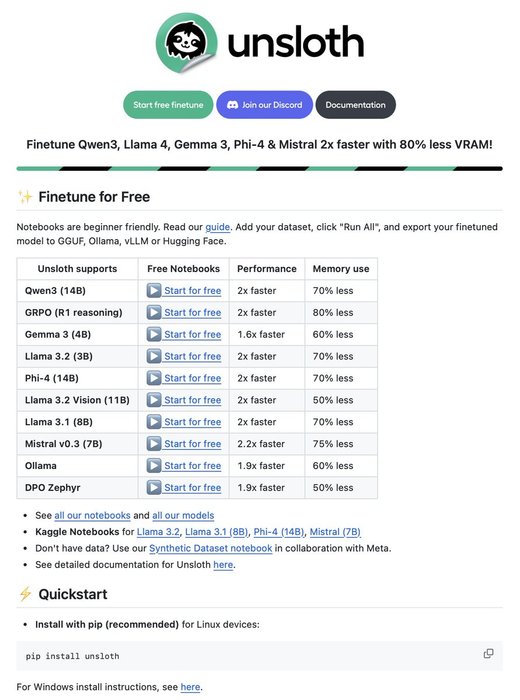Click the play icon in the GRPO (R1 reasoning) row
520x700 pixels.
[x=154, y=312]
